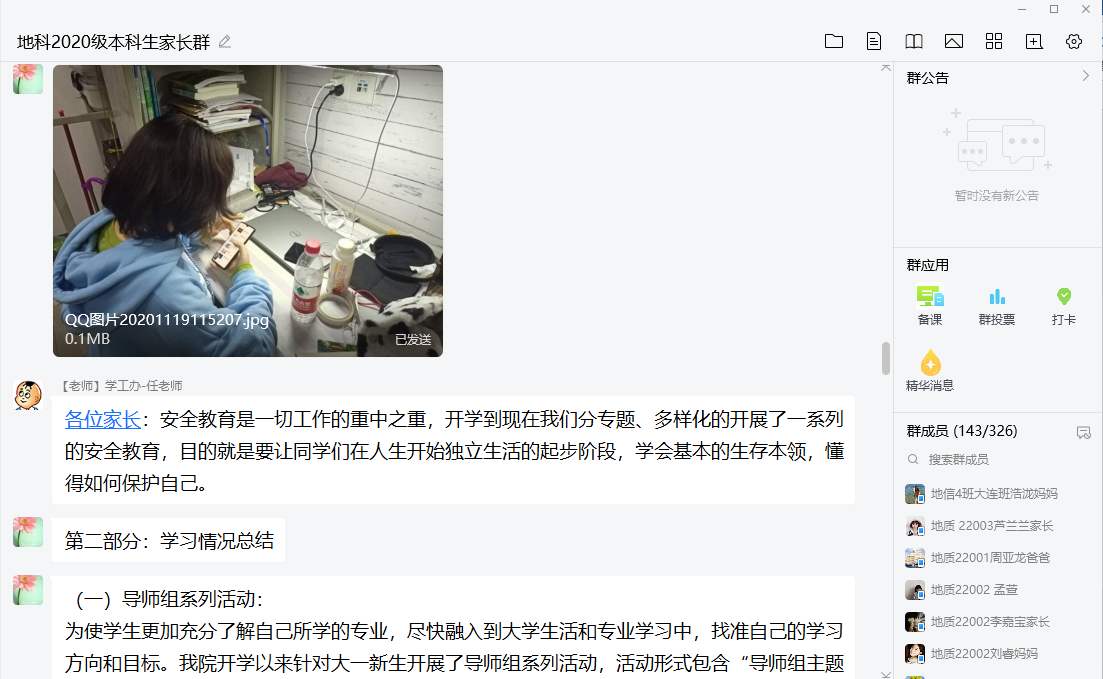Open the 打卡 check-in app
The width and height of the screenshot is (1103, 679).
[1064, 305]
